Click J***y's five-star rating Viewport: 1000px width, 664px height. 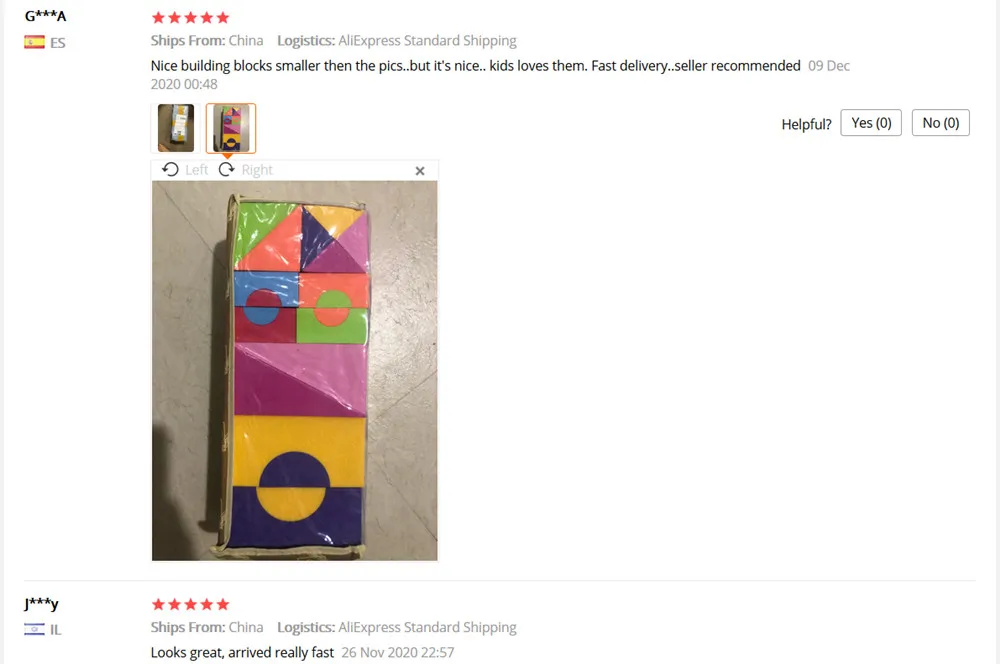[x=191, y=604]
